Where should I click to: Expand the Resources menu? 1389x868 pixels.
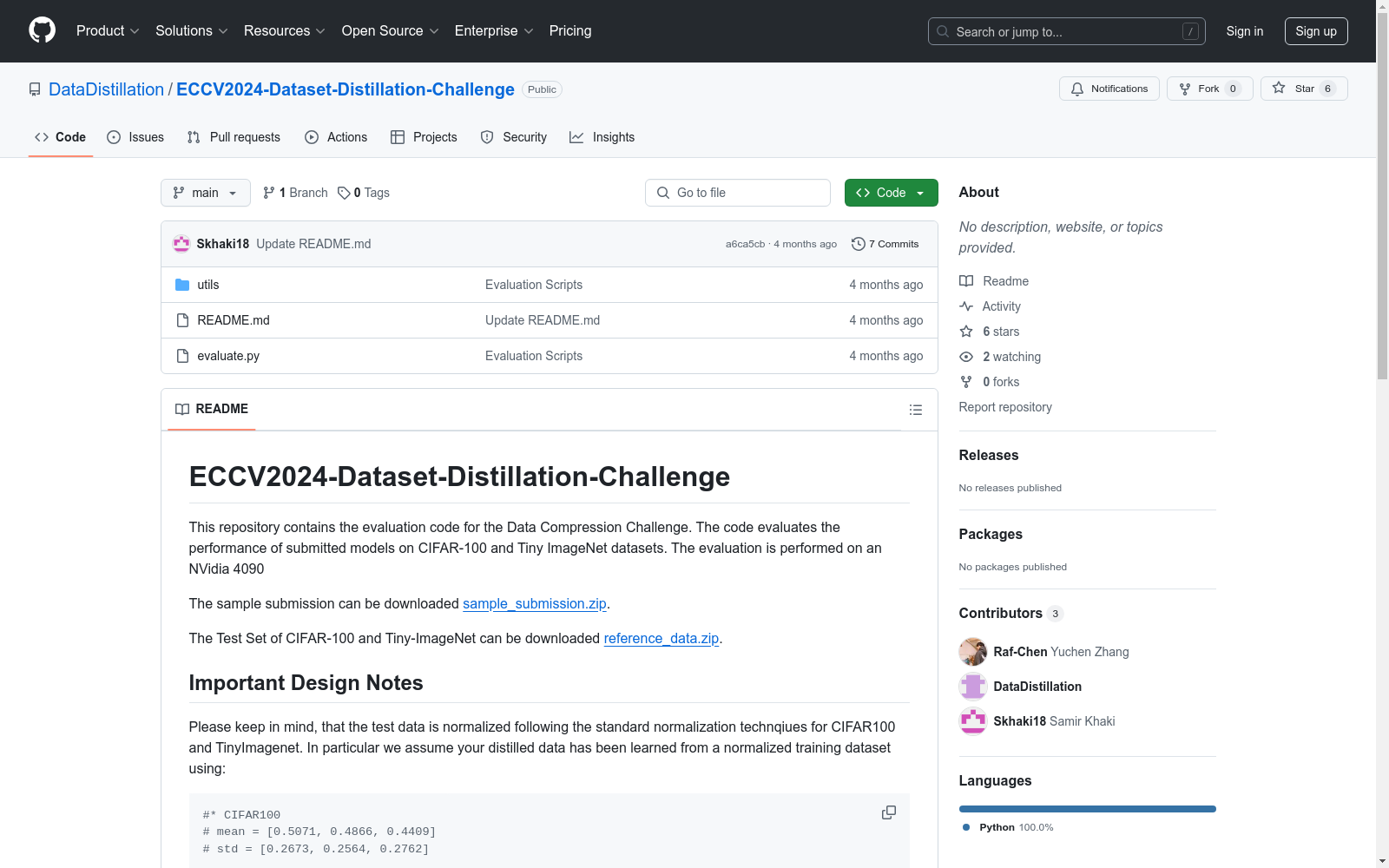point(285,30)
